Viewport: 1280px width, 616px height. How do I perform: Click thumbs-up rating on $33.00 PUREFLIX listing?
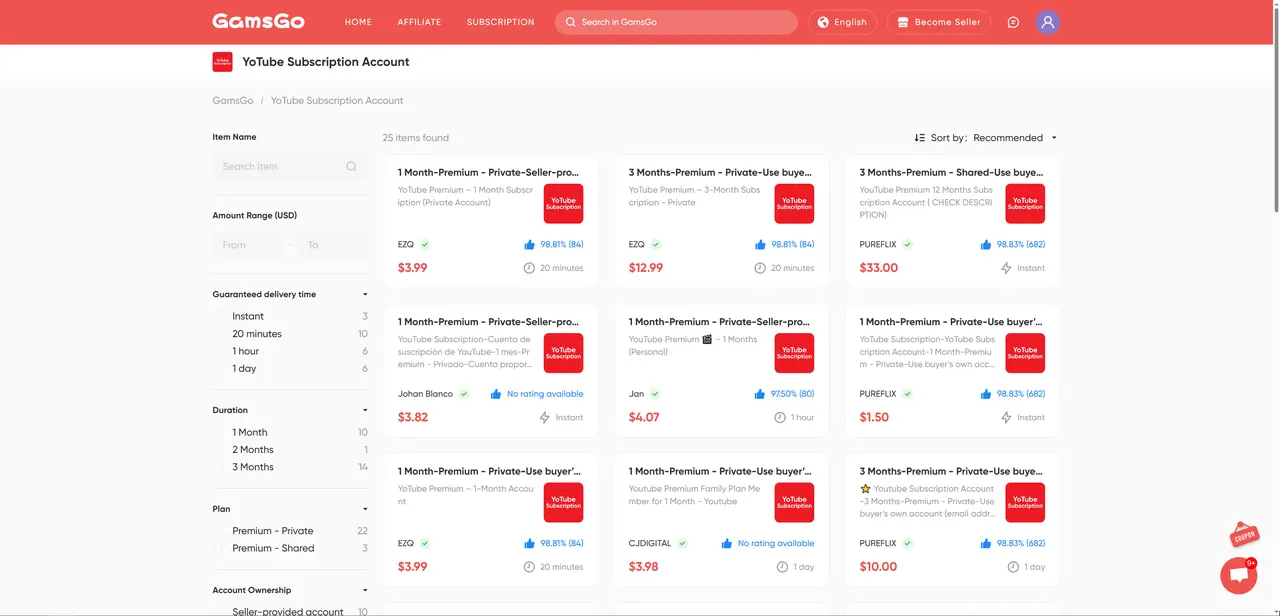pyautogui.click(x=986, y=244)
